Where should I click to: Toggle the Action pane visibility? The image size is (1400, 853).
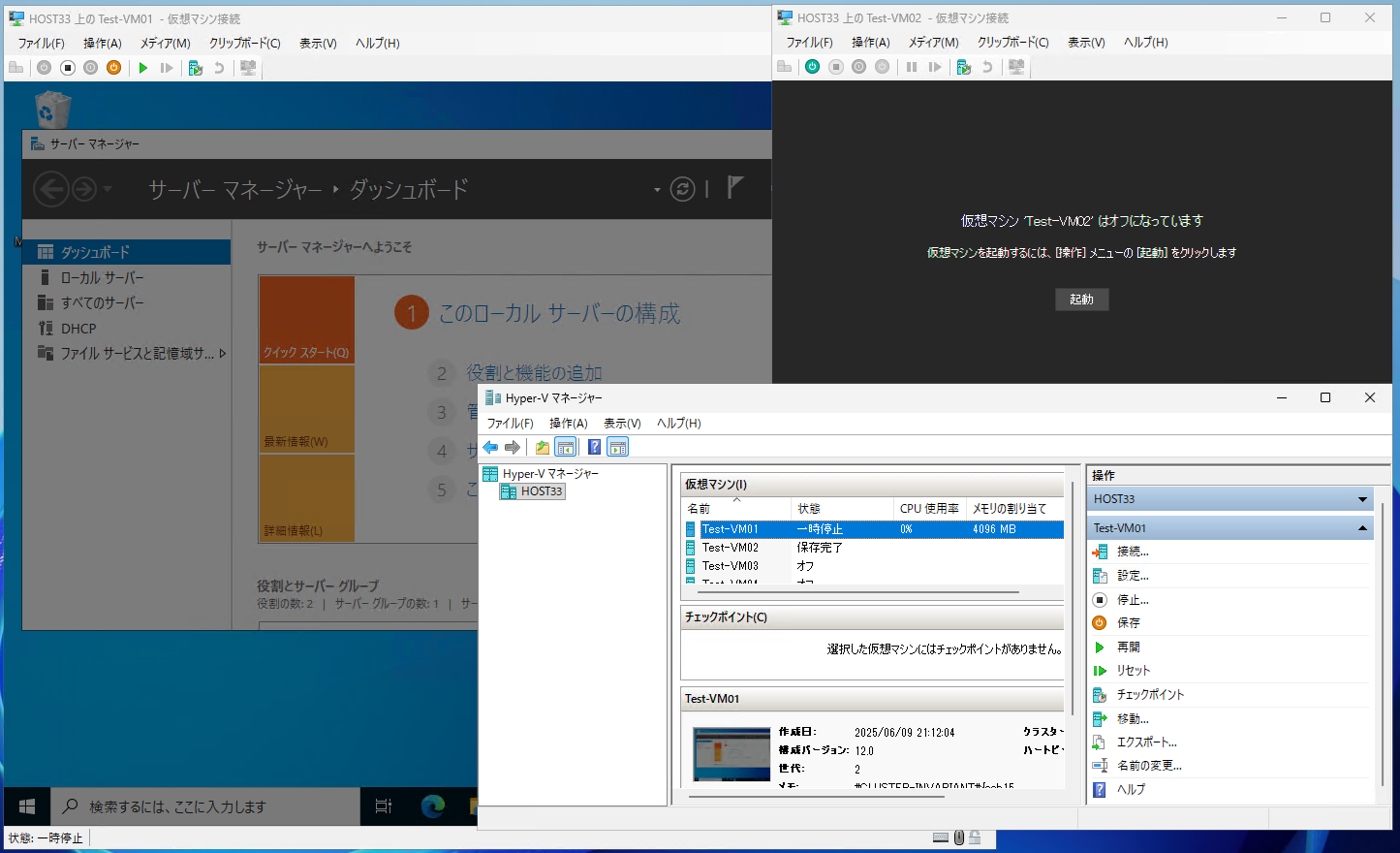pyautogui.click(x=618, y=447)
